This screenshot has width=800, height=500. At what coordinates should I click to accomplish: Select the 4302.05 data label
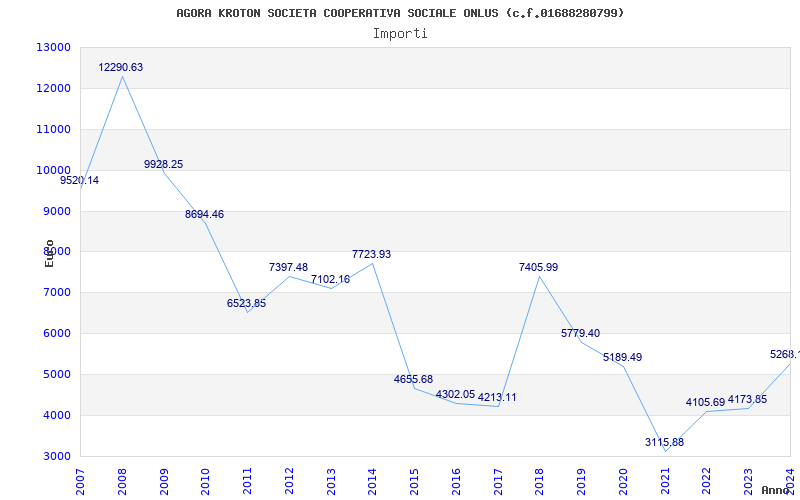pos(455,394)
